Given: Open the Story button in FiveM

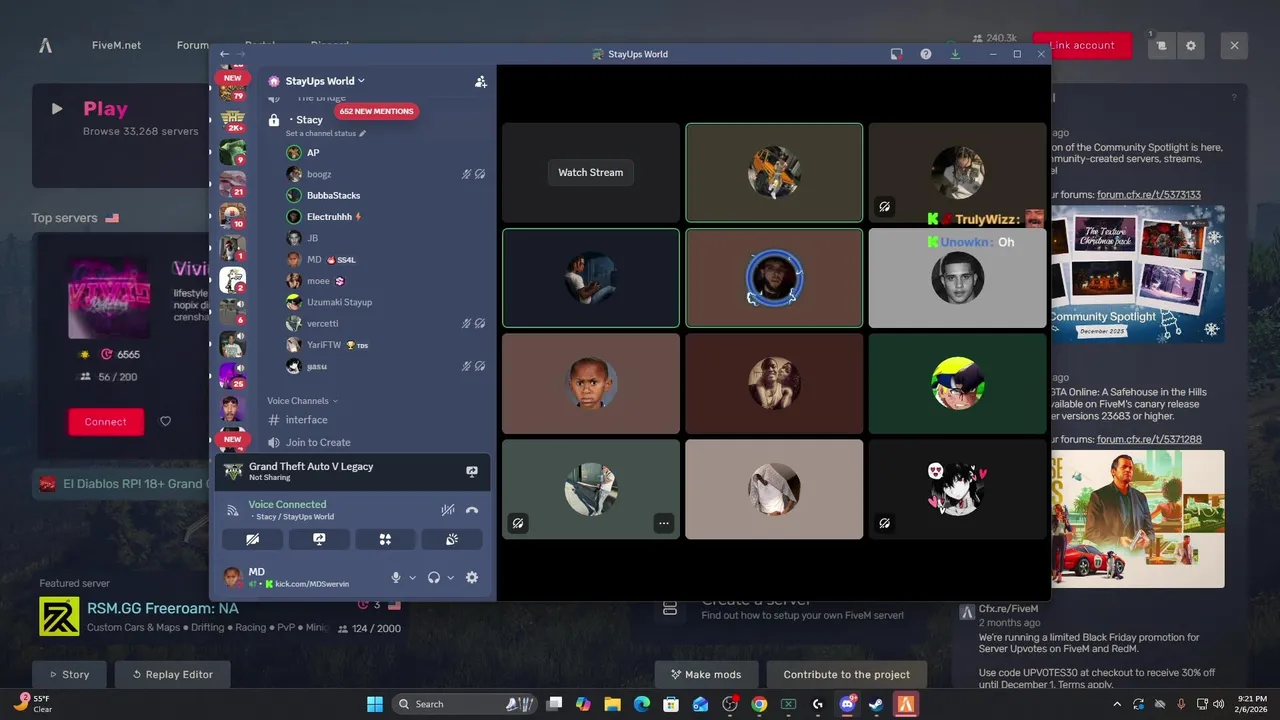Looking at the screenshot, I should pyautogui.click(x=70, y=674).
